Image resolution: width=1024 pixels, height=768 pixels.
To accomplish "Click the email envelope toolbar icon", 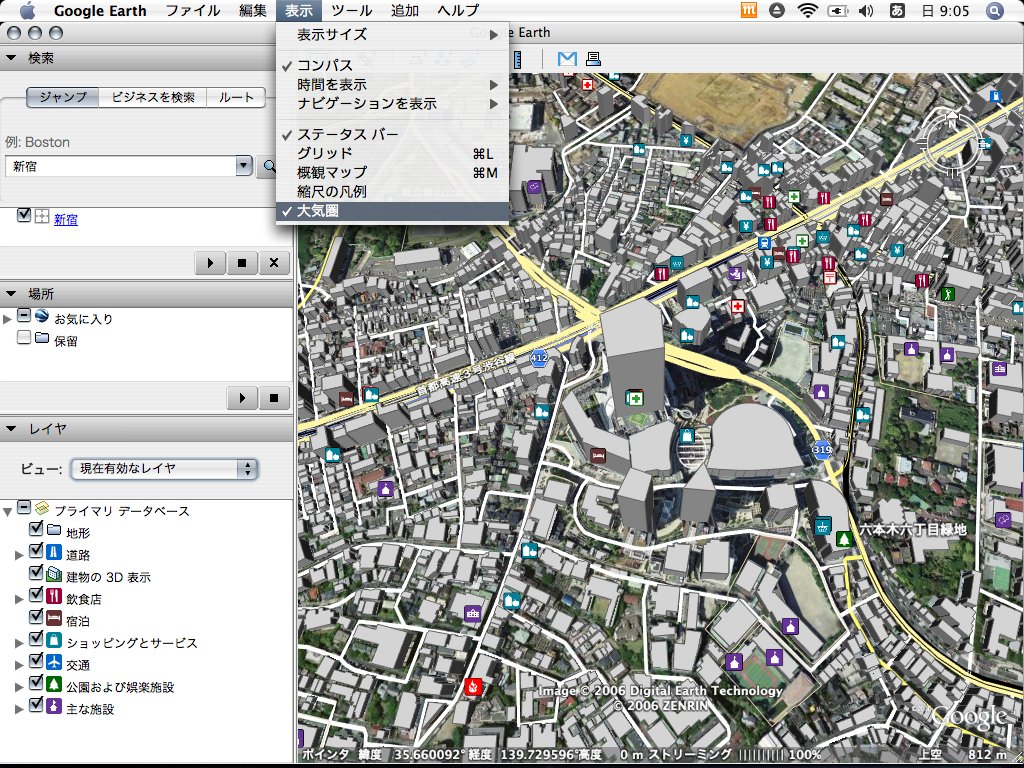I will (x=567, y=59).
